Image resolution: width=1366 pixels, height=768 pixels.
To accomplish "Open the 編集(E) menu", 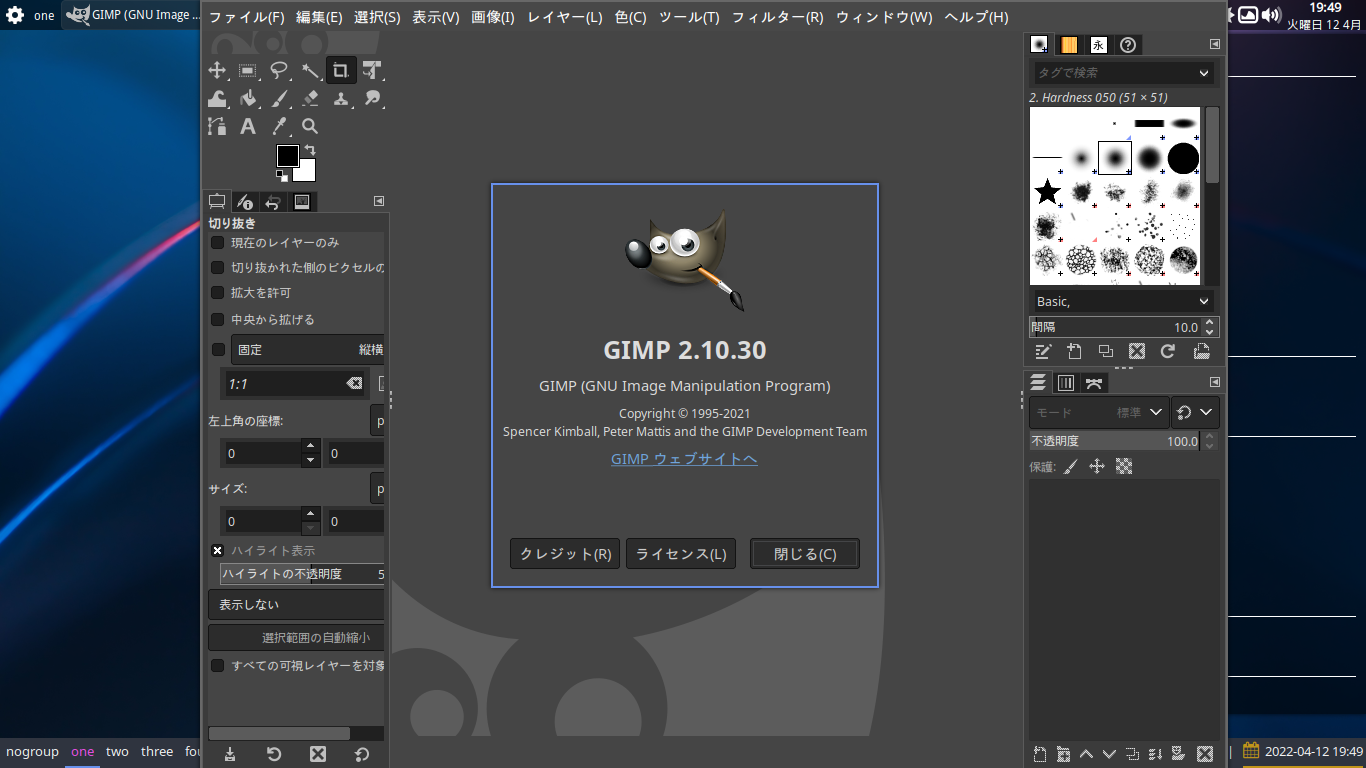I will pos(319,17).
